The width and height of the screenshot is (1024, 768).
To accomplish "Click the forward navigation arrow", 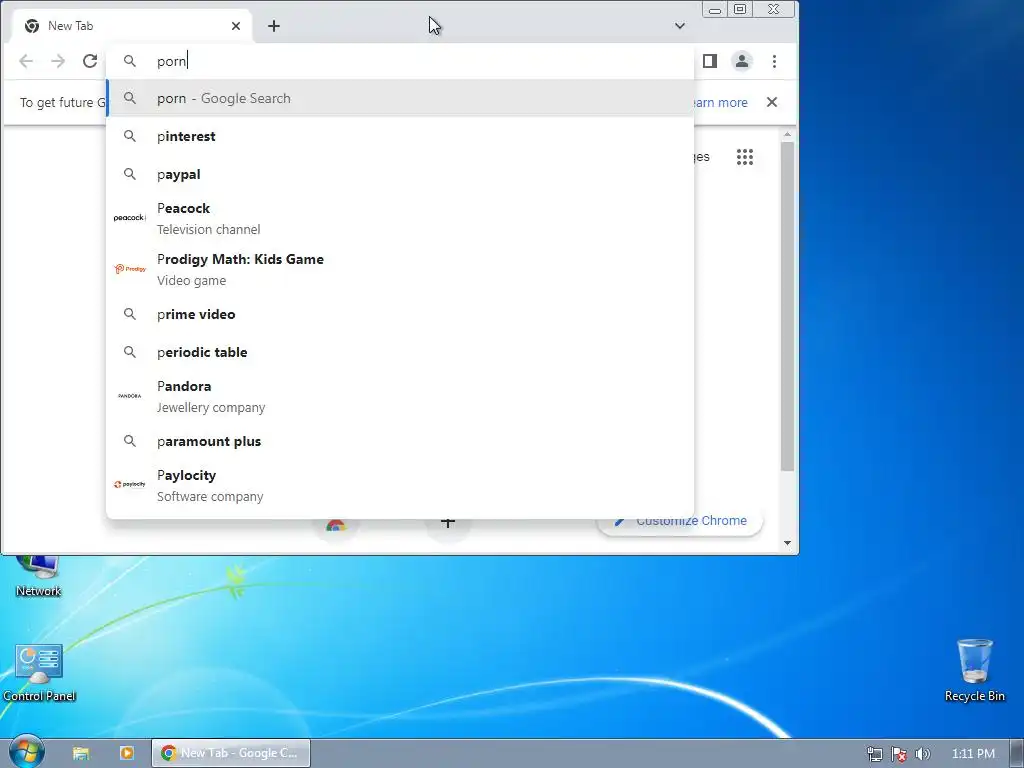I will coord(58,61).
